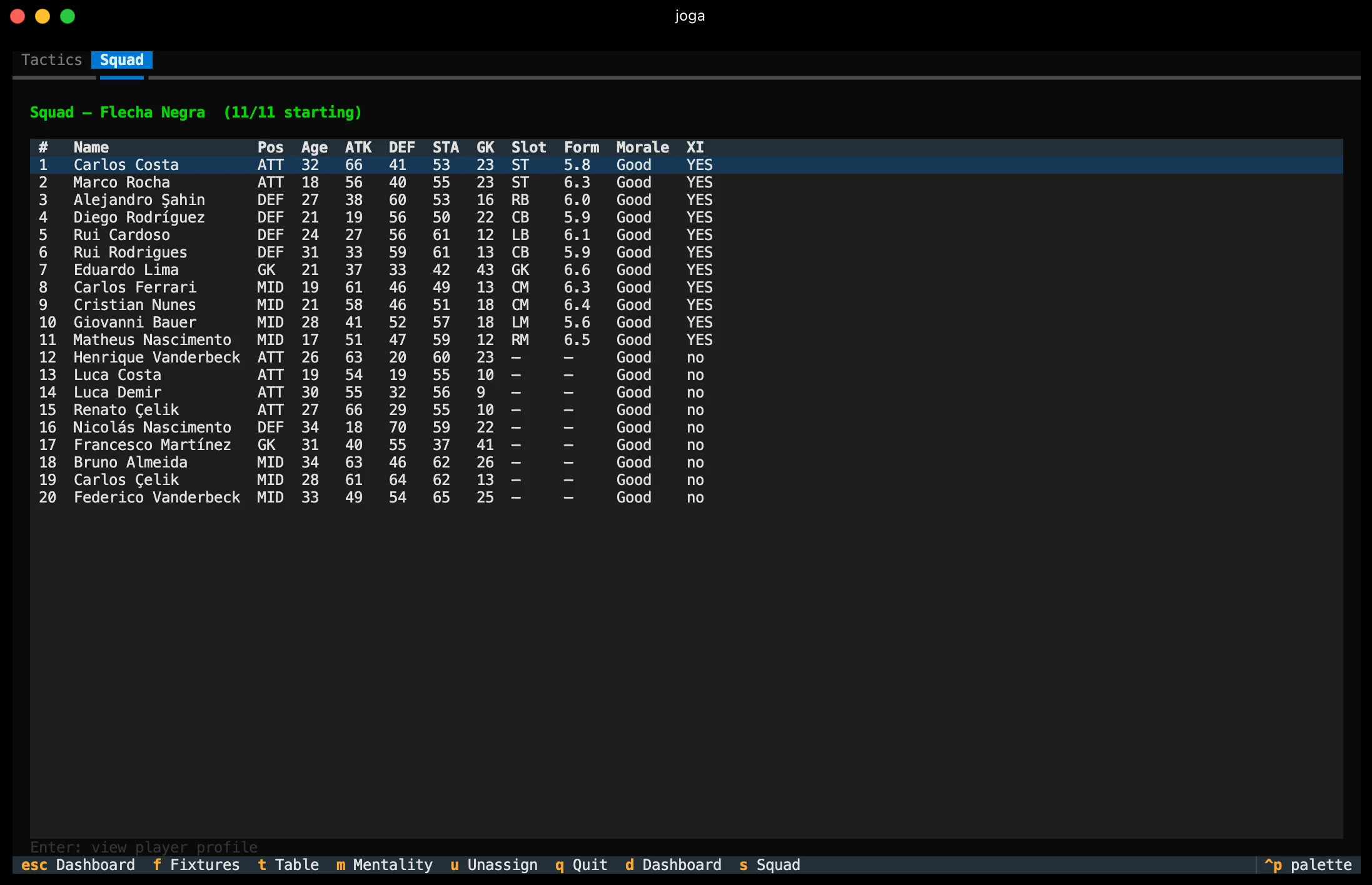
Task: Select Giovanni Bauer player row
Action: click(686, 322)
